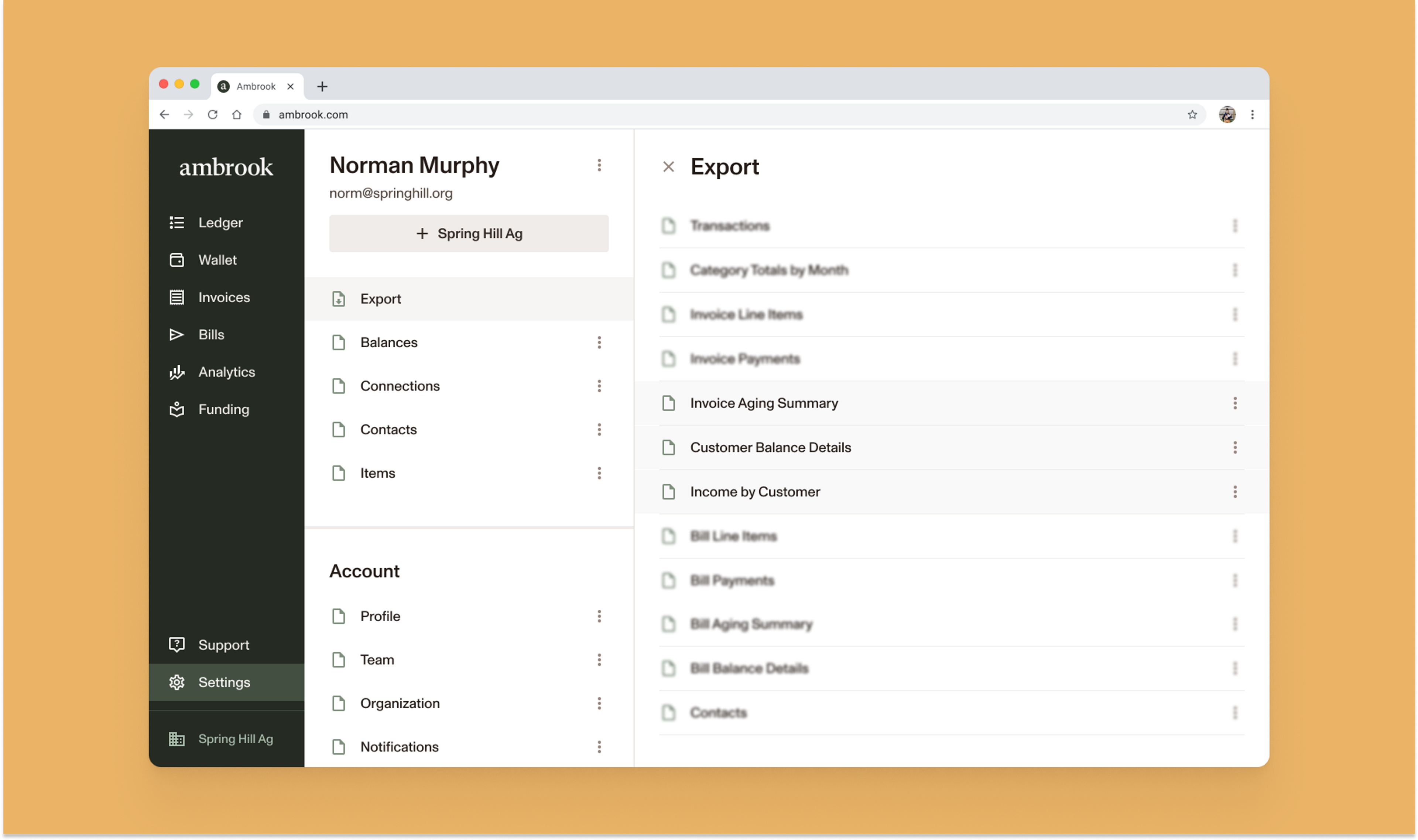
Task: Open the Invoices section
Action: pos(223,297)
